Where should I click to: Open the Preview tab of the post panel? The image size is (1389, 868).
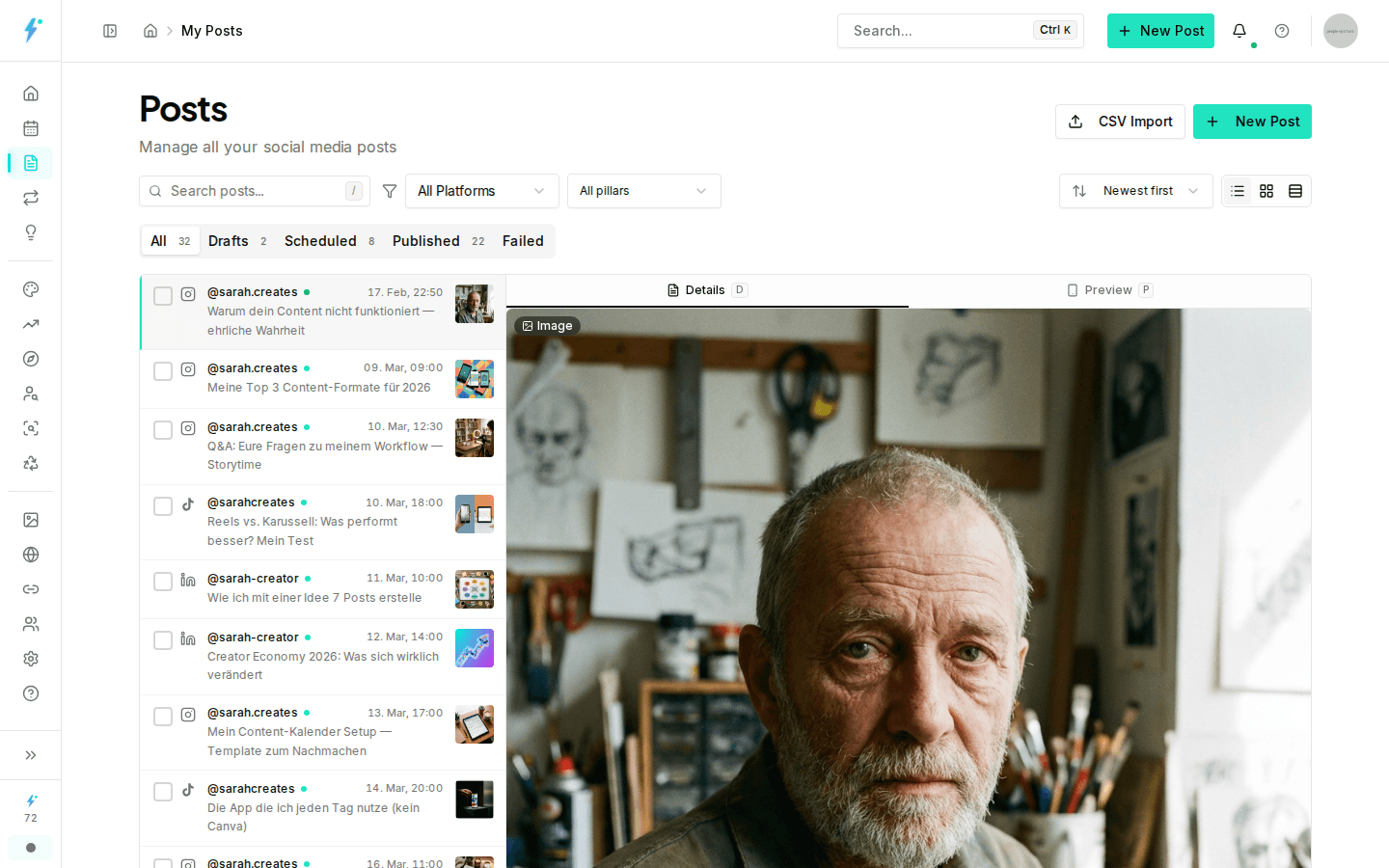pyautogui.click(x=1109, y=289)
